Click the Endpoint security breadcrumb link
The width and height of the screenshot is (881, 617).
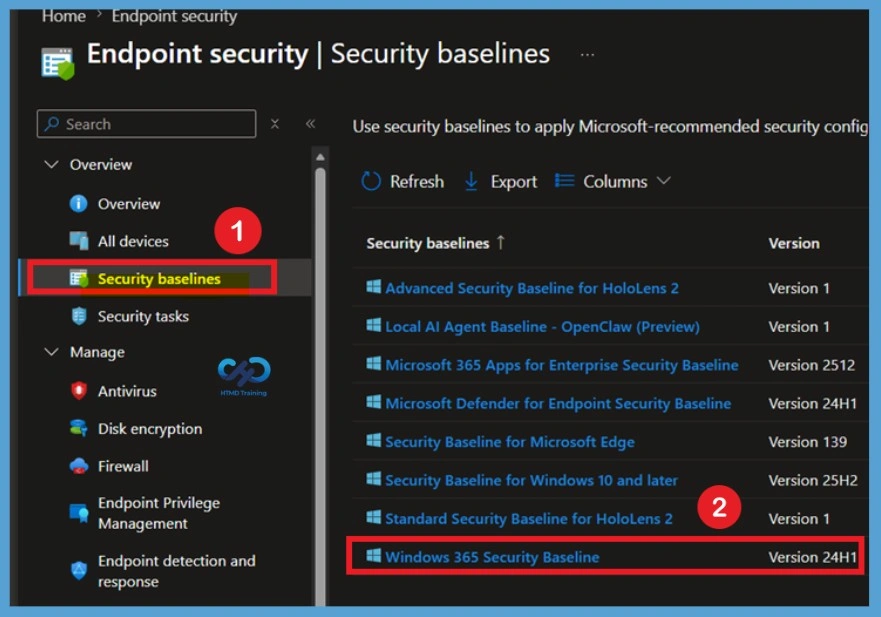pyautogui.click(x=174, y=16)
